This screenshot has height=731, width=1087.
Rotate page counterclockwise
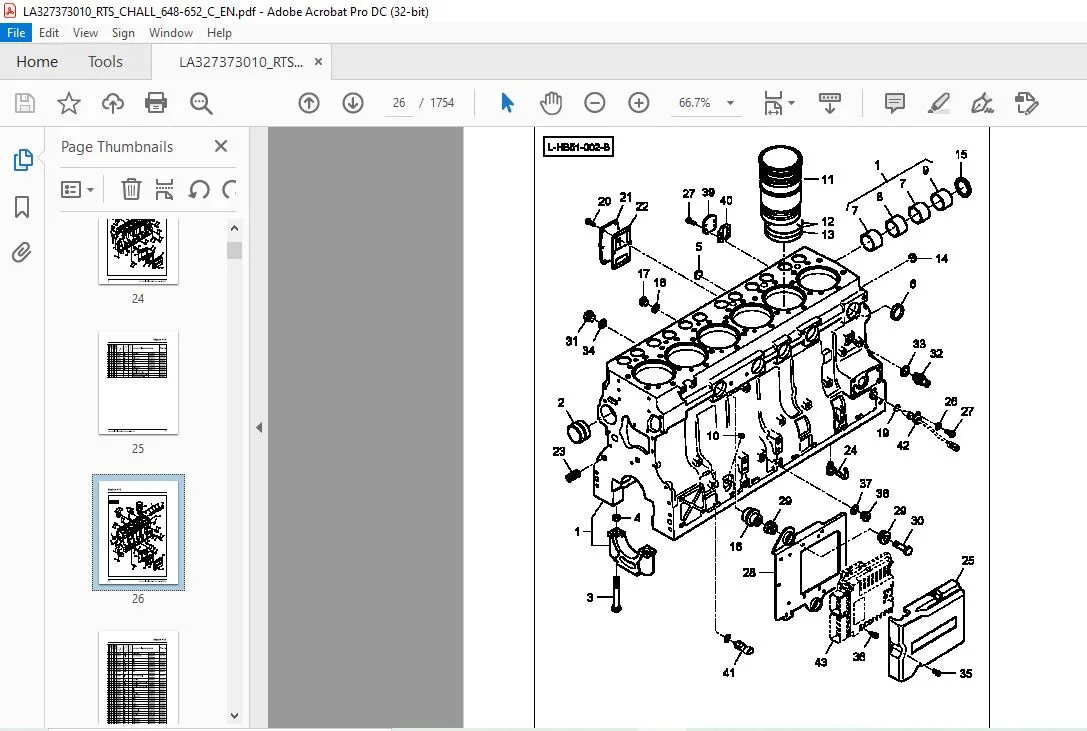(x=199, y=189)
